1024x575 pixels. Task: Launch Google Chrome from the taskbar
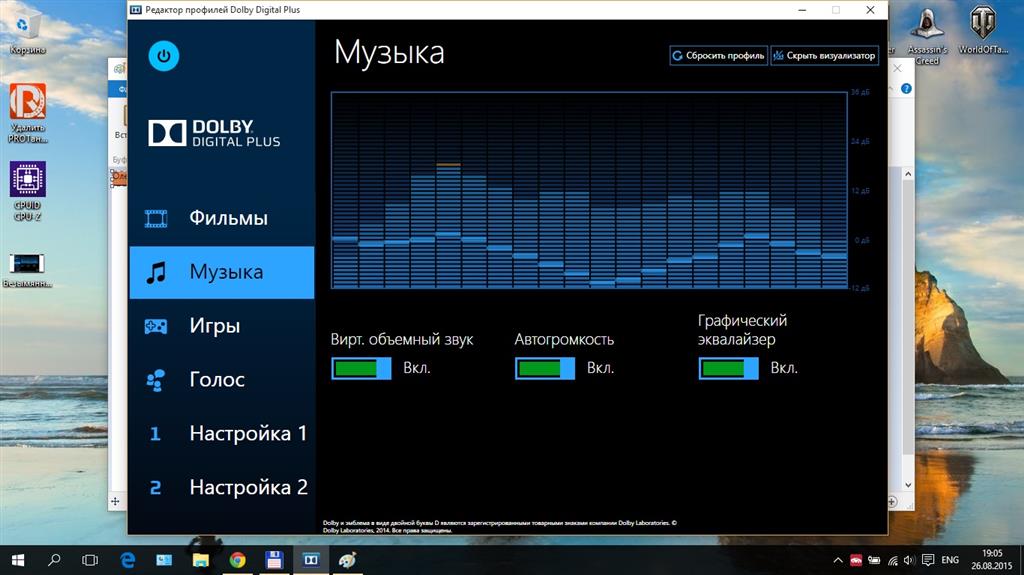[238, 560]
